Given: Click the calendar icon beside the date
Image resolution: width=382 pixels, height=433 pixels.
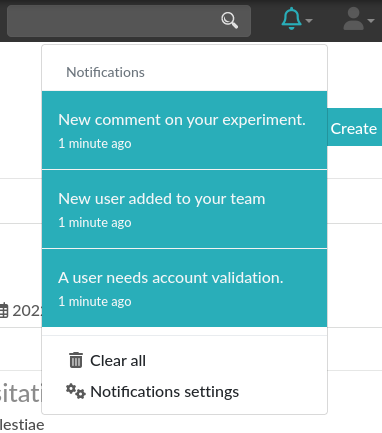Looking at the screenshot, I should tap(3, 310).
